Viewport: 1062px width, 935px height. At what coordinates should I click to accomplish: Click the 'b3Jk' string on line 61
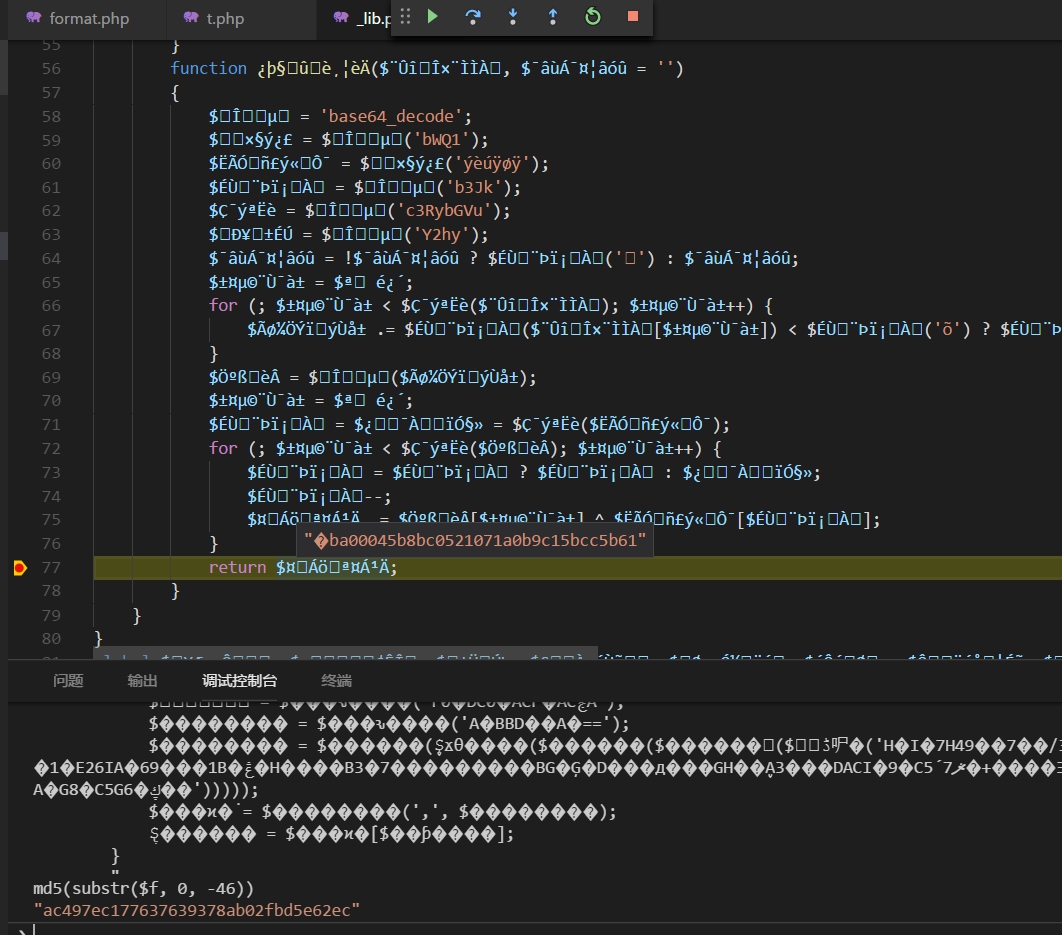[x=474, y=187]
